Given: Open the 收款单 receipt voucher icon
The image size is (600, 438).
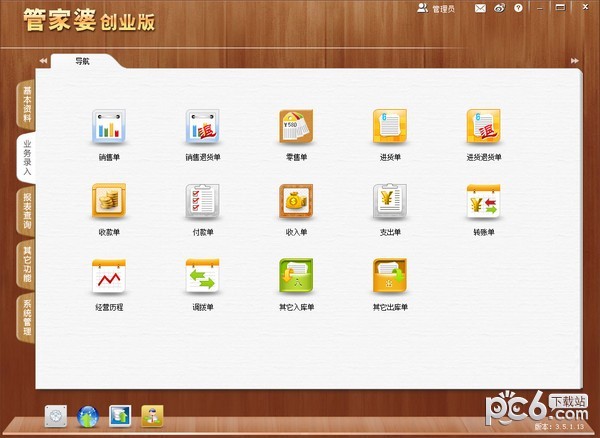Looking at the screenshot, I should [109, 203].
